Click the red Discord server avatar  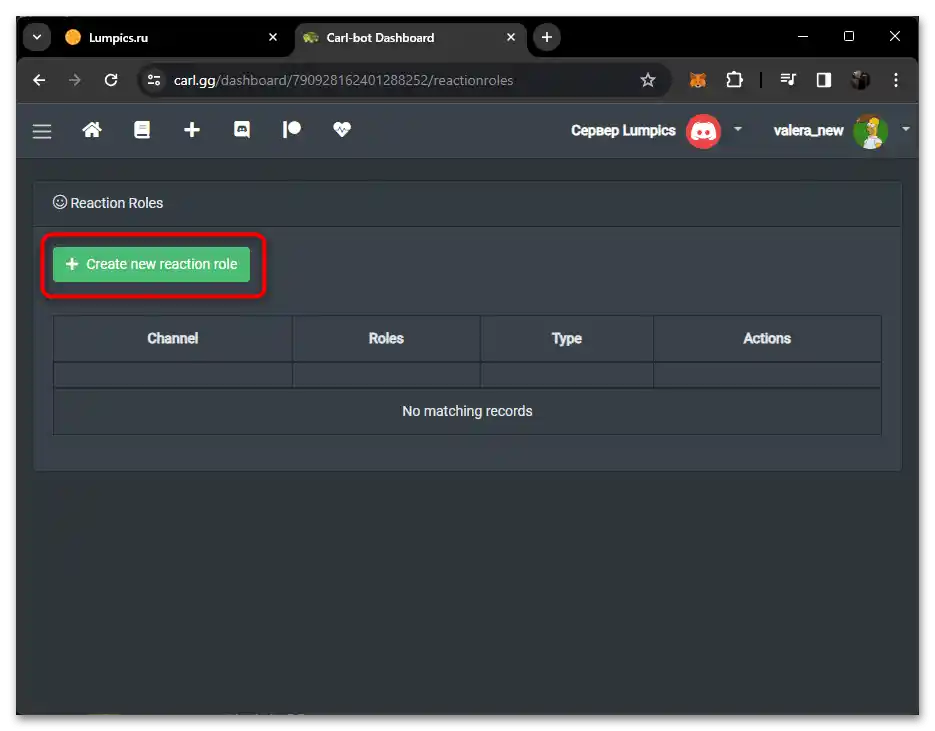pos(703,131)
